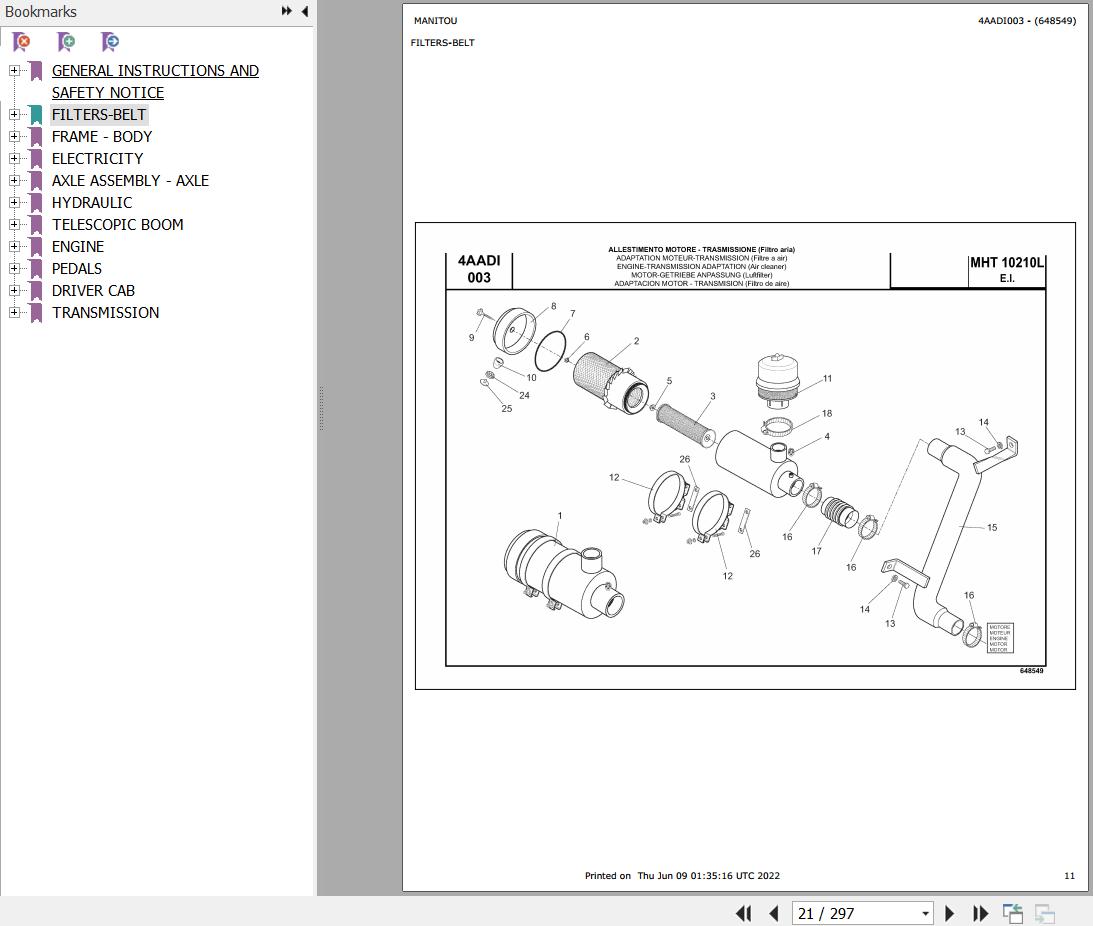Click the delete bookmark icon
This screenshot has height=926, width=1093.
(x=22, y=42)
